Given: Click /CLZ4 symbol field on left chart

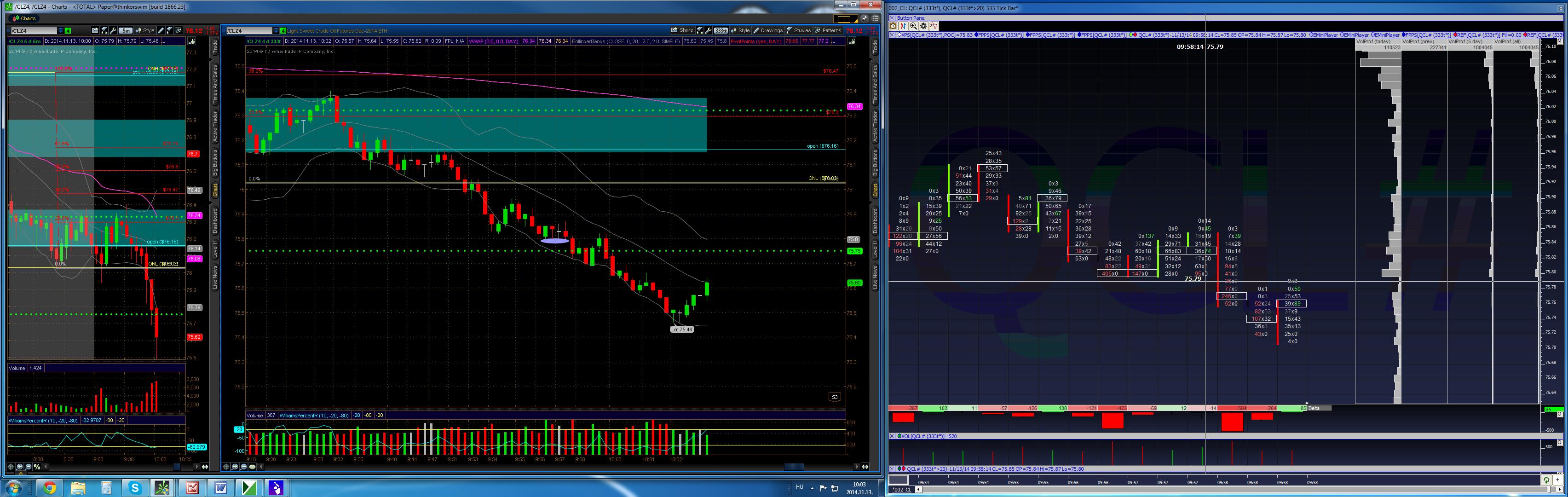Looking at the screenshot, I should pos(34,30).
